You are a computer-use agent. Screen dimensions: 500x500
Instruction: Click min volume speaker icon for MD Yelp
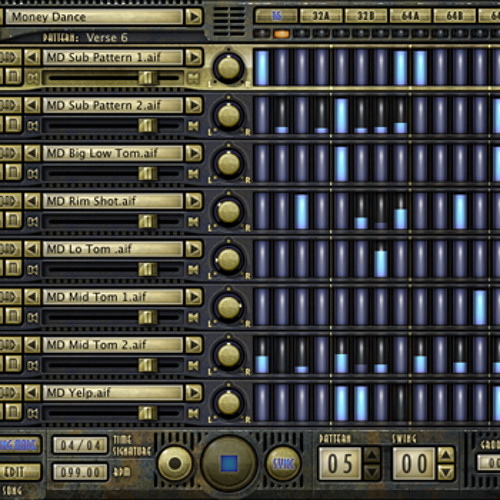(33, 414)
